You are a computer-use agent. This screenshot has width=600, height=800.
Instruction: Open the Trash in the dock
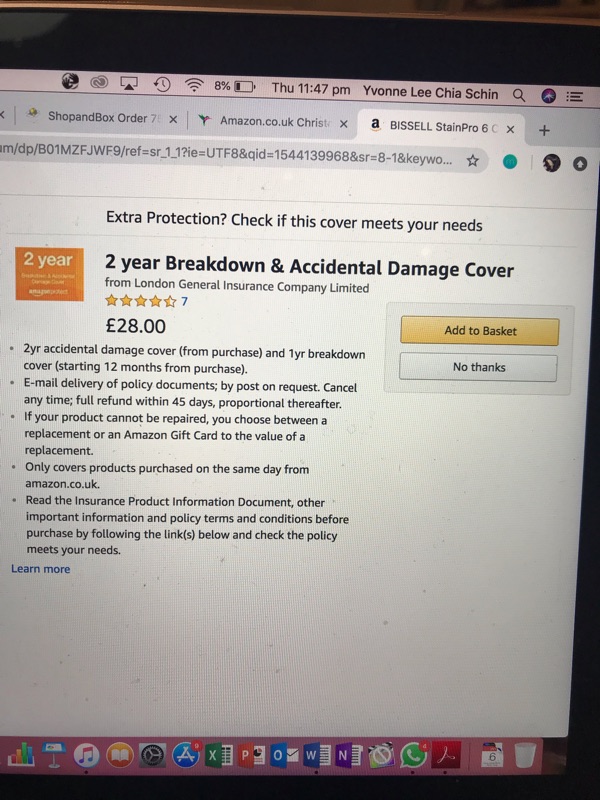point(525,755)
